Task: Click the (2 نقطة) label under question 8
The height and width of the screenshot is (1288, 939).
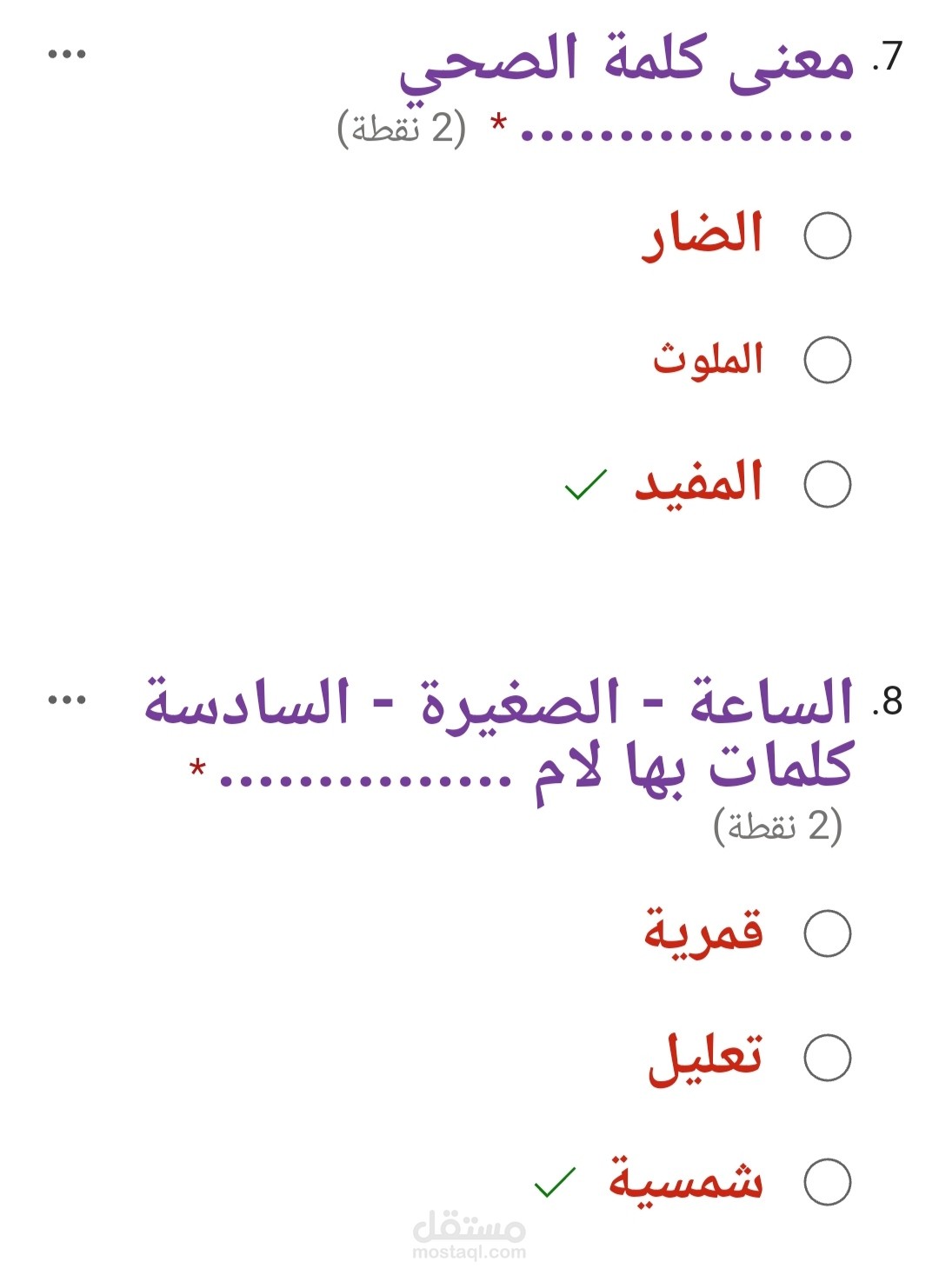Action: pos(777,826)
